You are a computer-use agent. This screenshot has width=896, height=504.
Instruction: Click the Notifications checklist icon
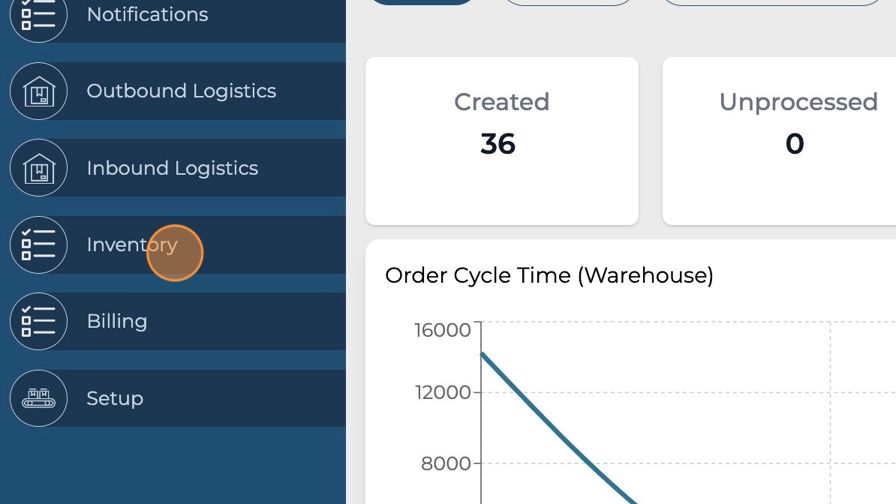38,15
